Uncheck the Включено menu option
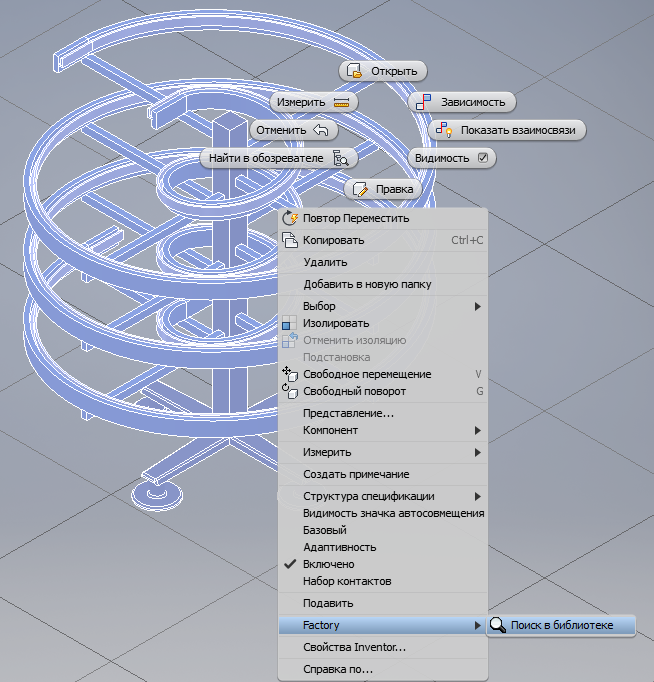Viewport: 654px width, 682px height. [383, 564]
